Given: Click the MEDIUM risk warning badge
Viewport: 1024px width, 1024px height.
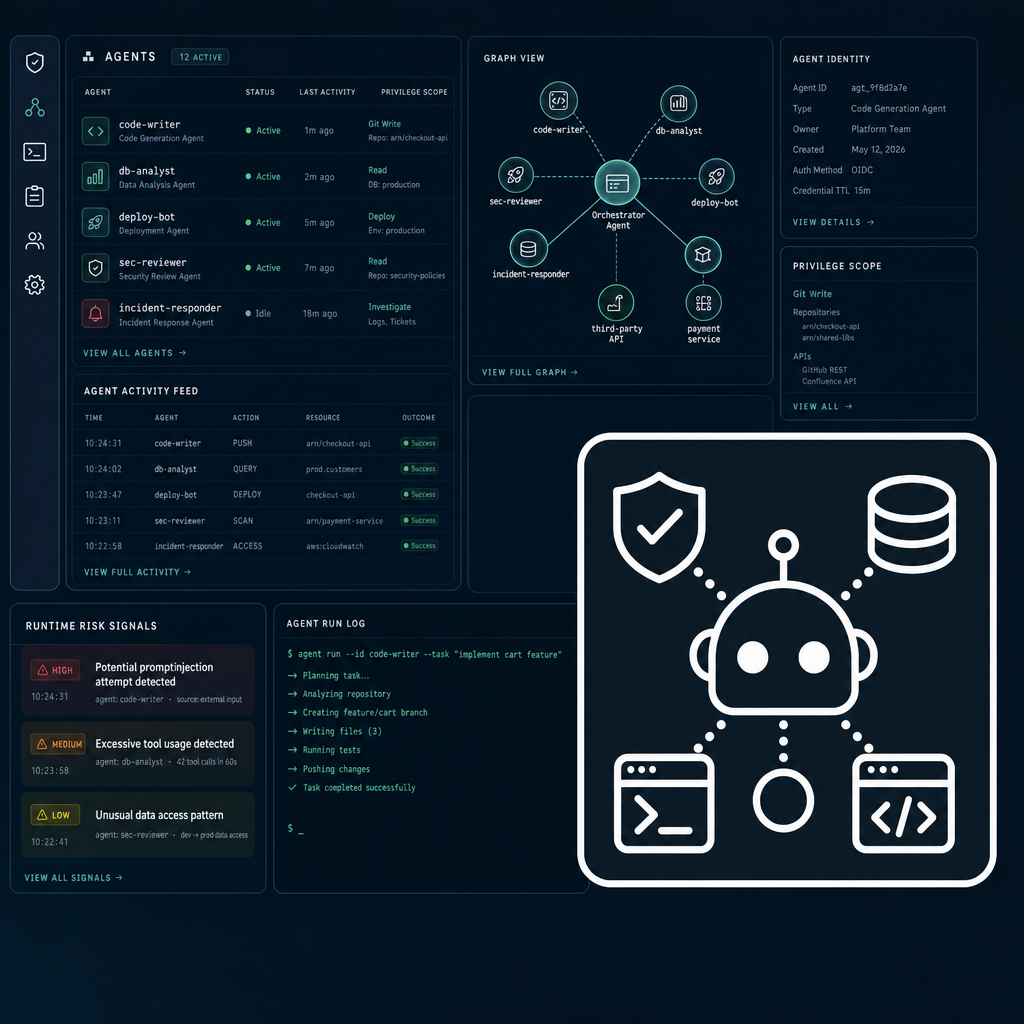Looking at the screenshot, I should [58, 744].
